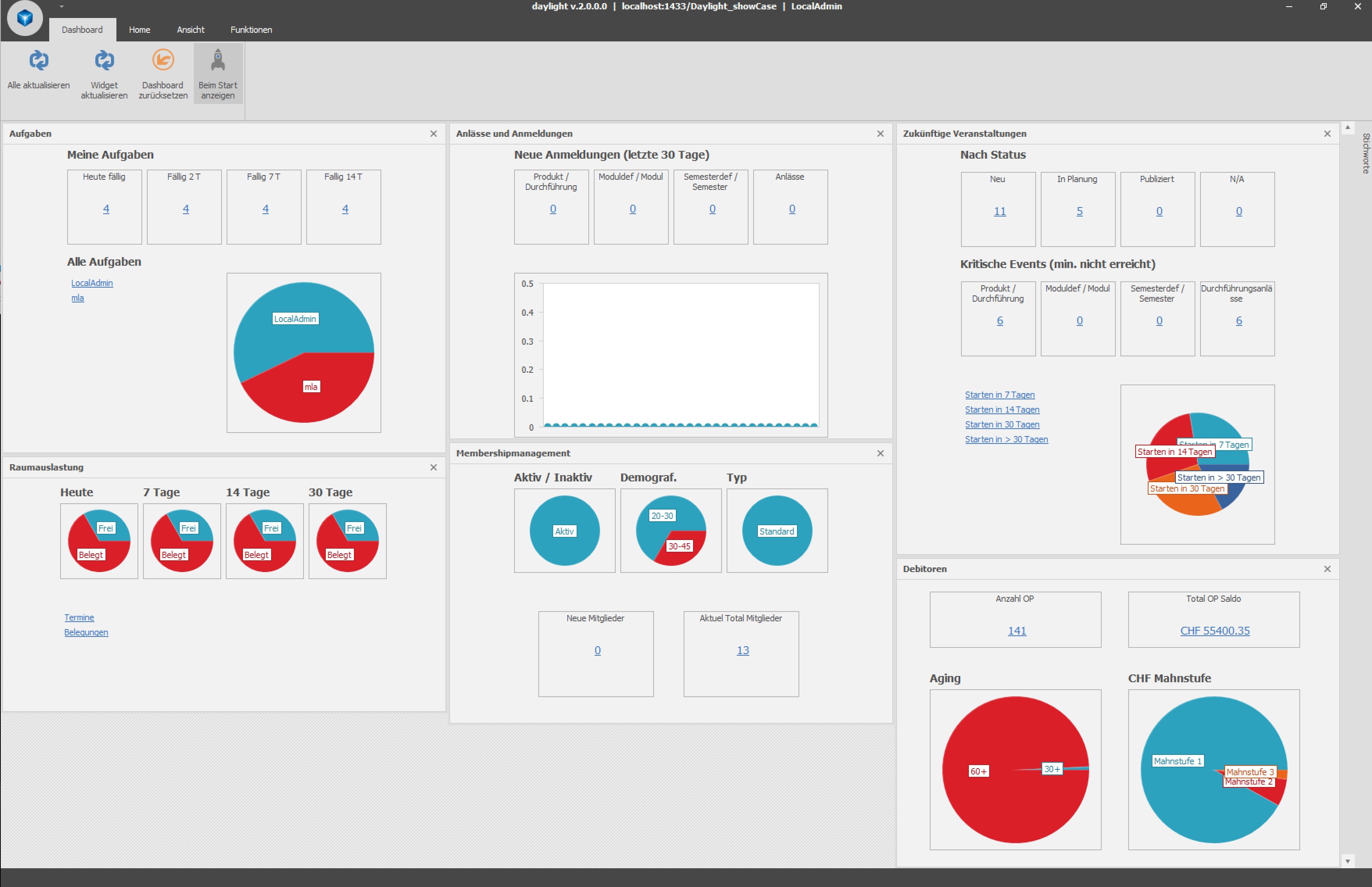Close the Membershipmanagement widget

[x=880, y=454]
